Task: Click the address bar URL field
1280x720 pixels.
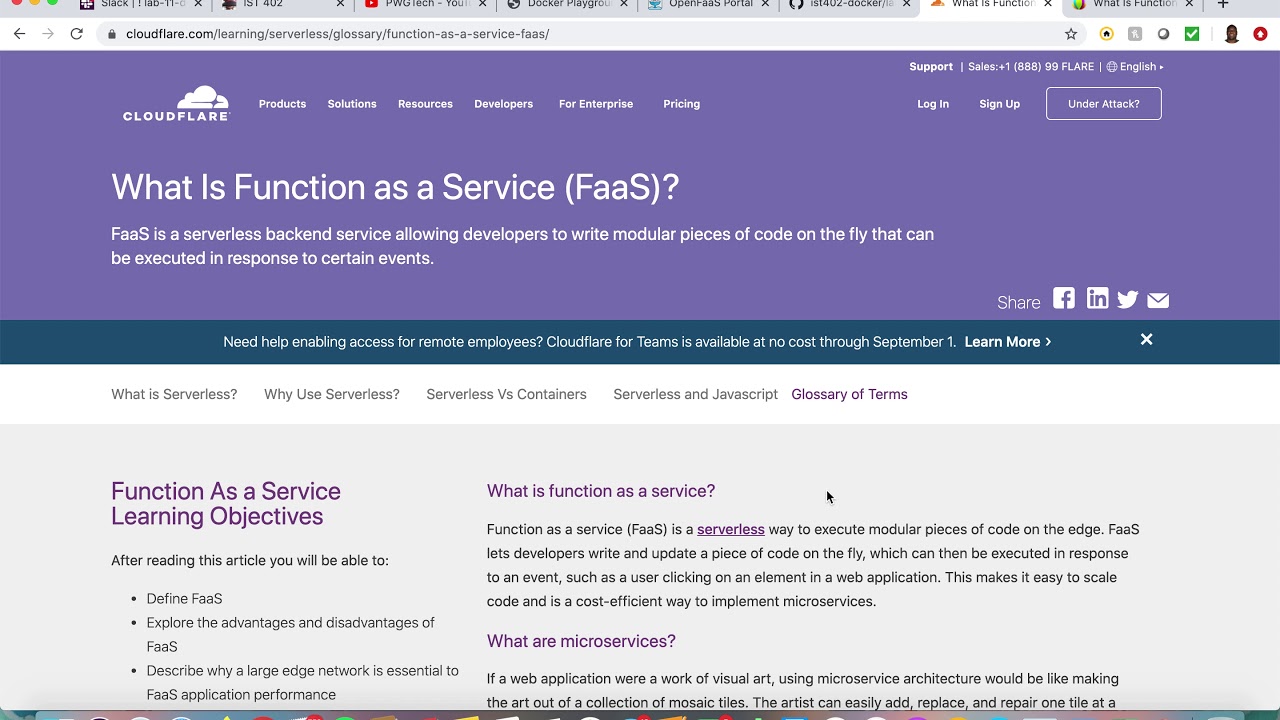Action: (x=580, y=34)
